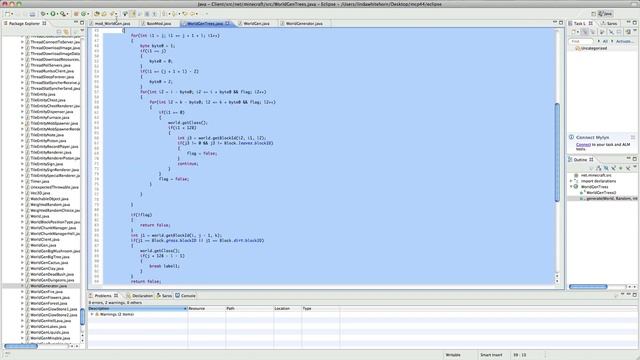This screenshot has height=360, width=640.
Task: Maximize the editor area
Action: click(561, 22)
